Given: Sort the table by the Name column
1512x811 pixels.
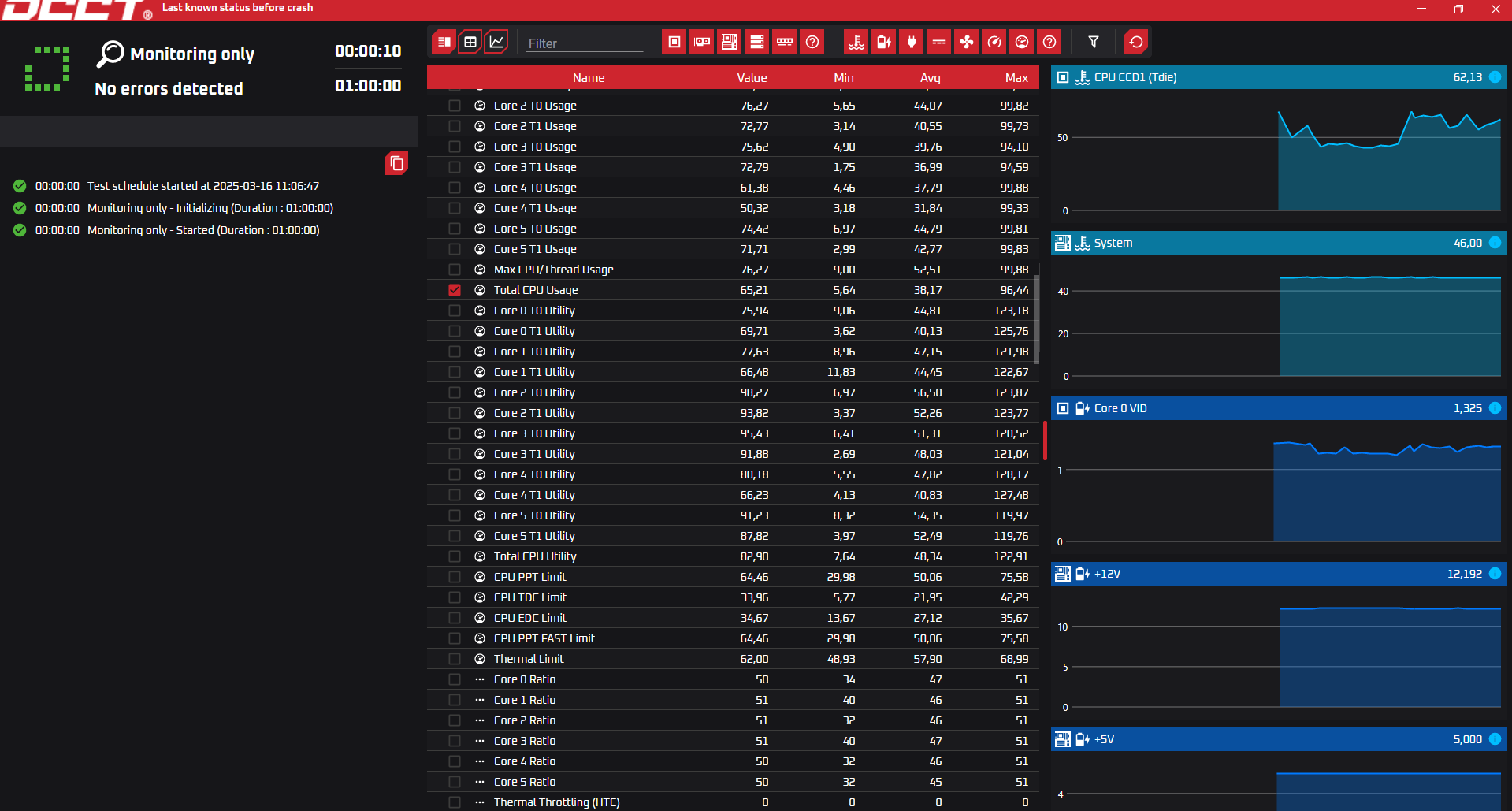Looking at the screenshot, I should (589, 78).
